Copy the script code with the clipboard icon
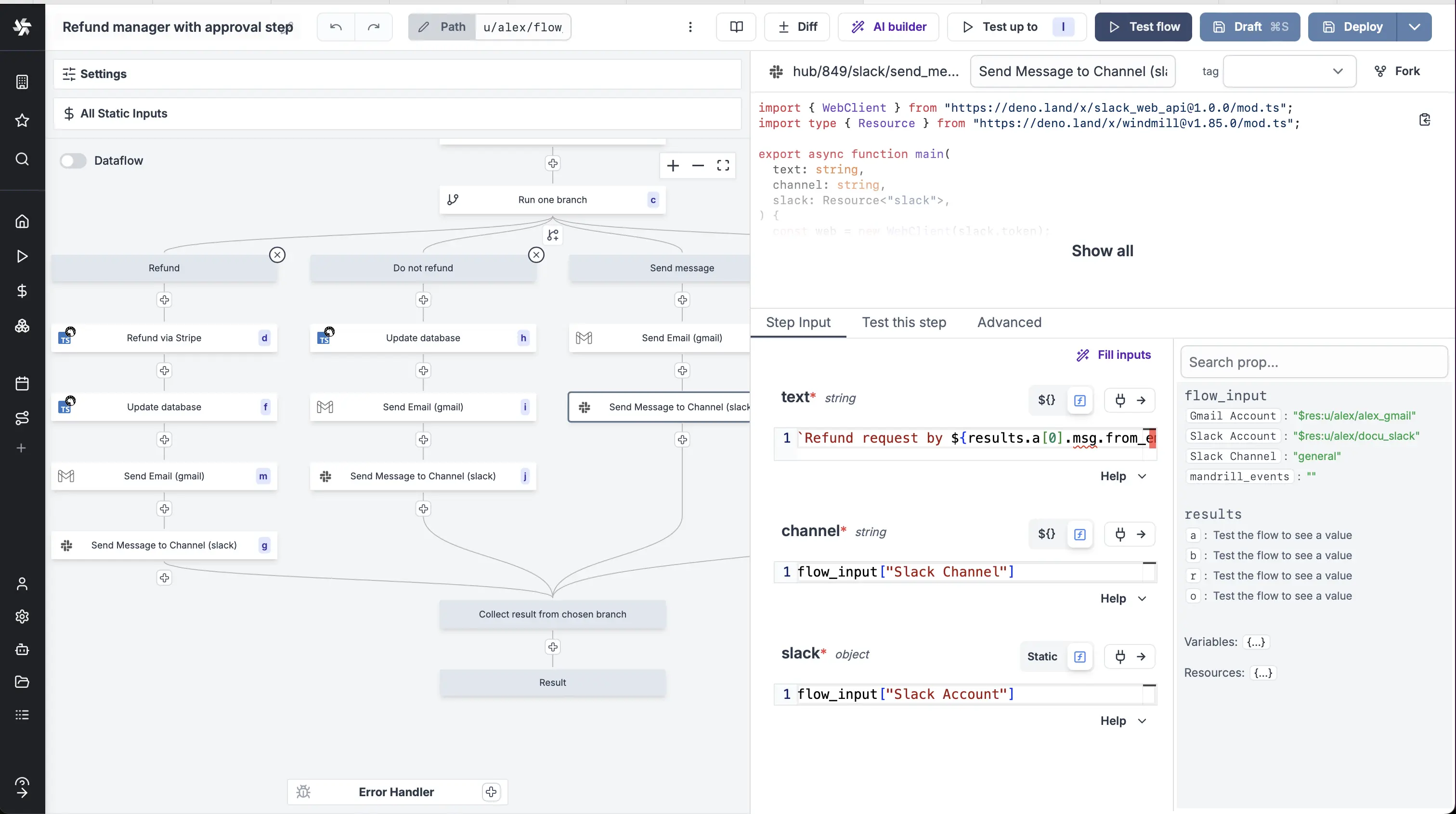 [x=1425, y=119]
